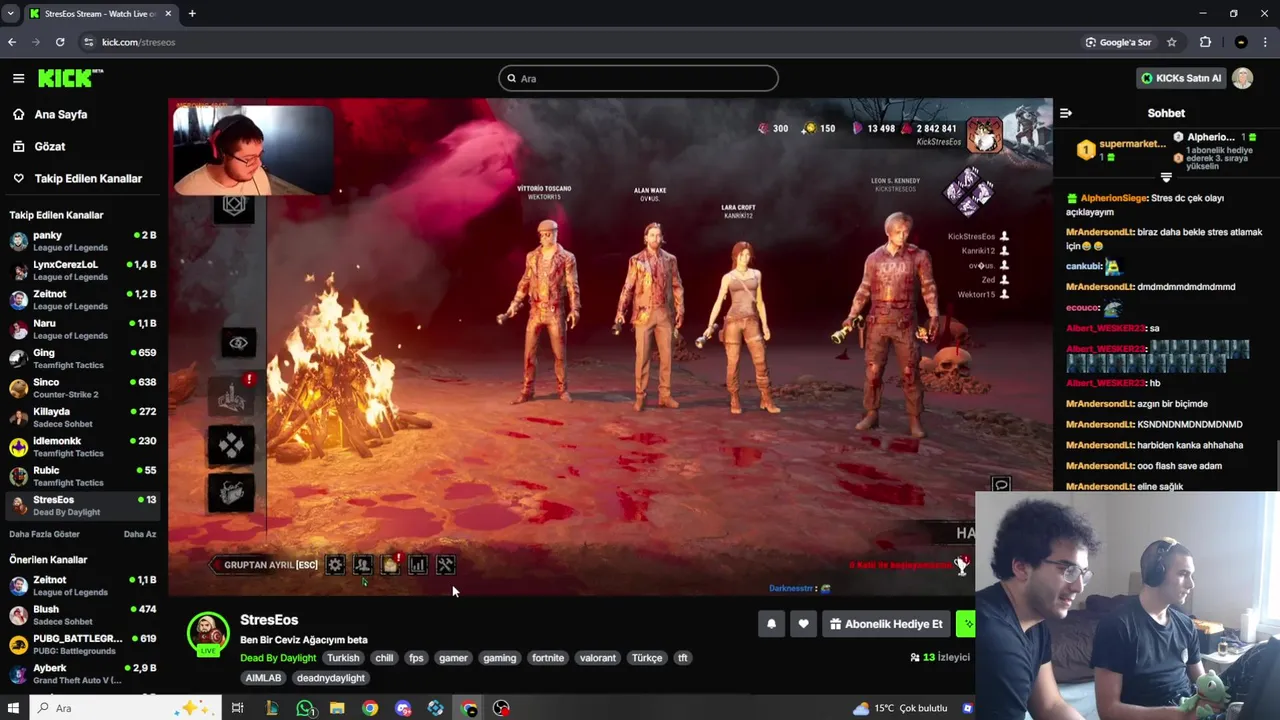Open WhatsApp from taskbar

point(305,708)
